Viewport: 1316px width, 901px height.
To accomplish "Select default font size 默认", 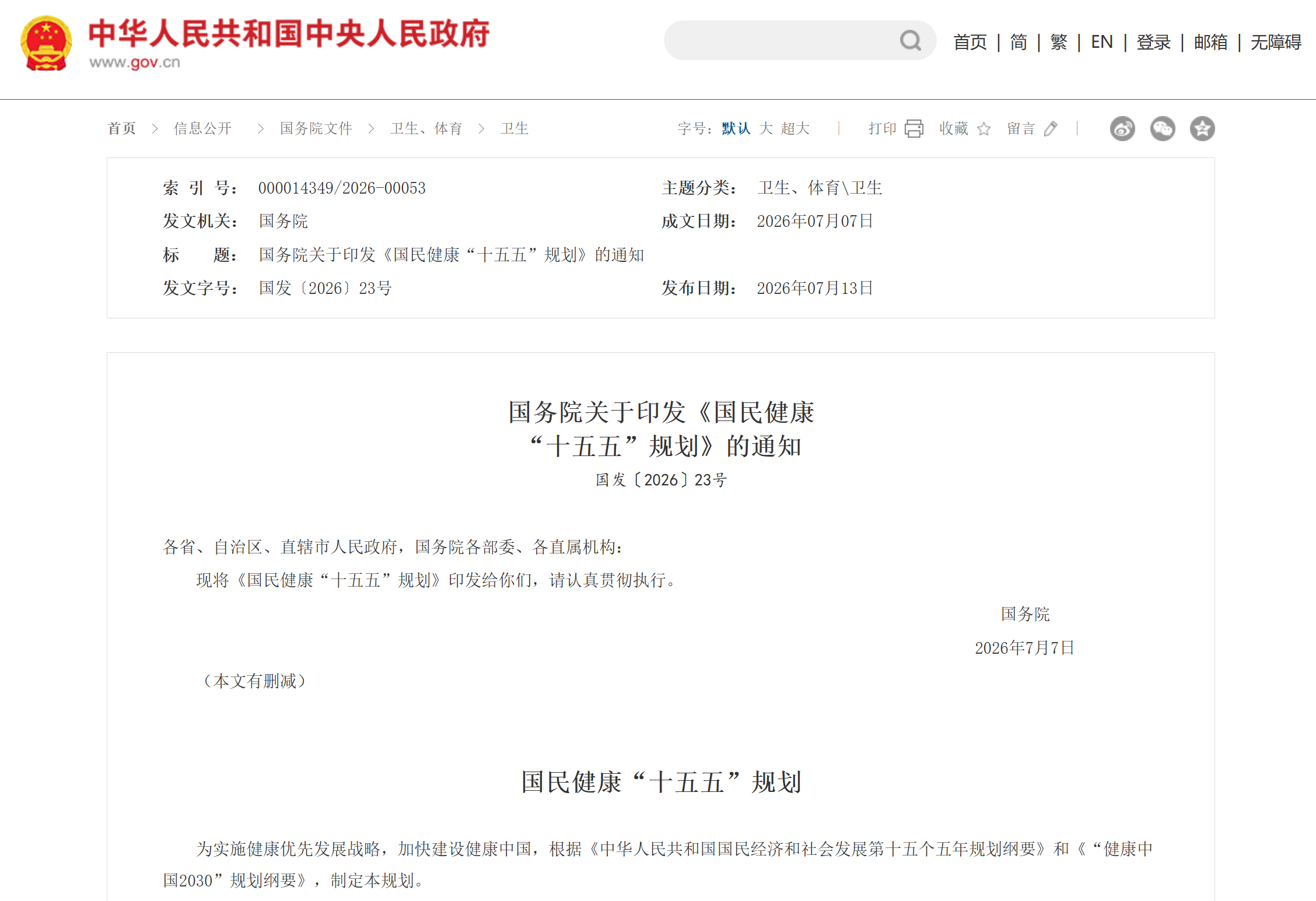I will click(736, 128).
